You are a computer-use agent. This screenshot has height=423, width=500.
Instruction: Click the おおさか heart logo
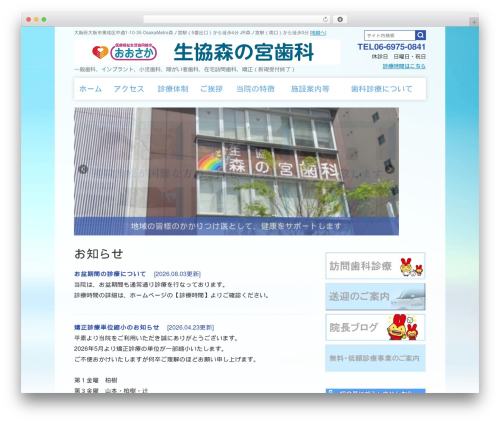click(124, 52)
